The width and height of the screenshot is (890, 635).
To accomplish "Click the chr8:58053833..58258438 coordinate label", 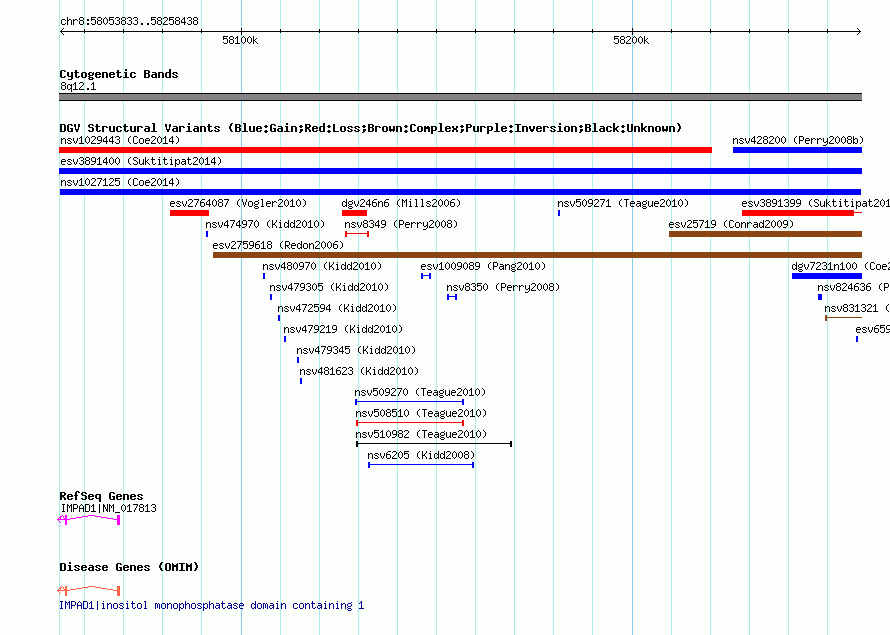I will pos(129,21).
